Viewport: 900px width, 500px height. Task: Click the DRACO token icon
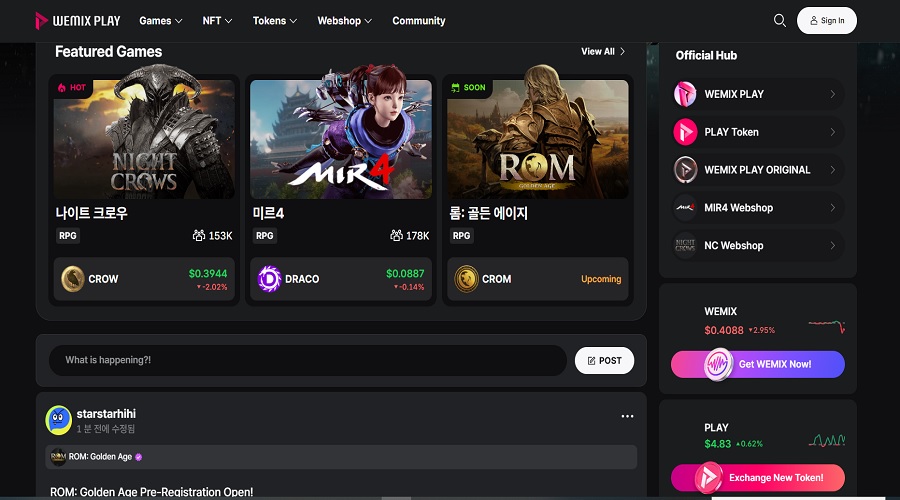(x=269, y=279)
